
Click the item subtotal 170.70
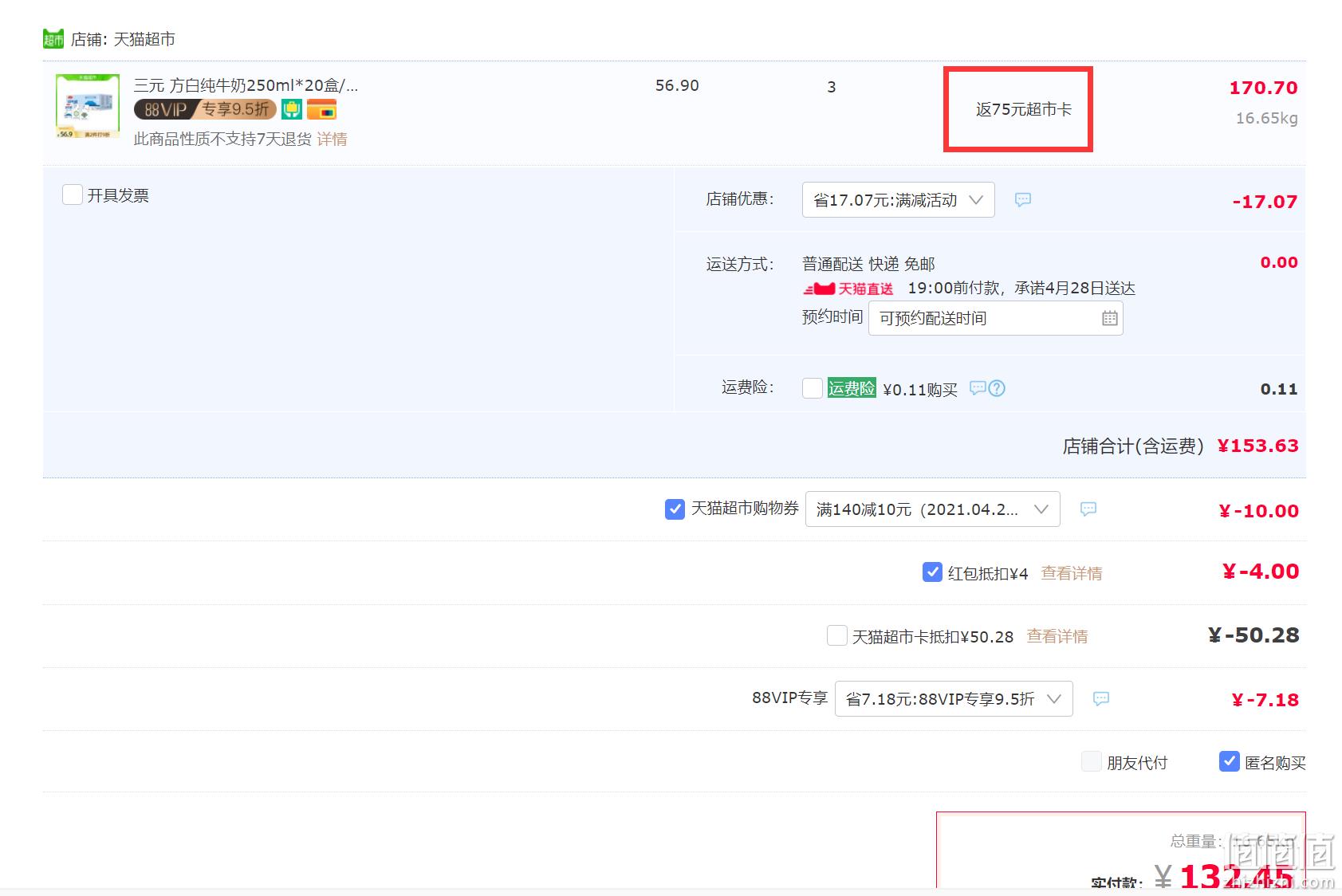click(1263, 88)
